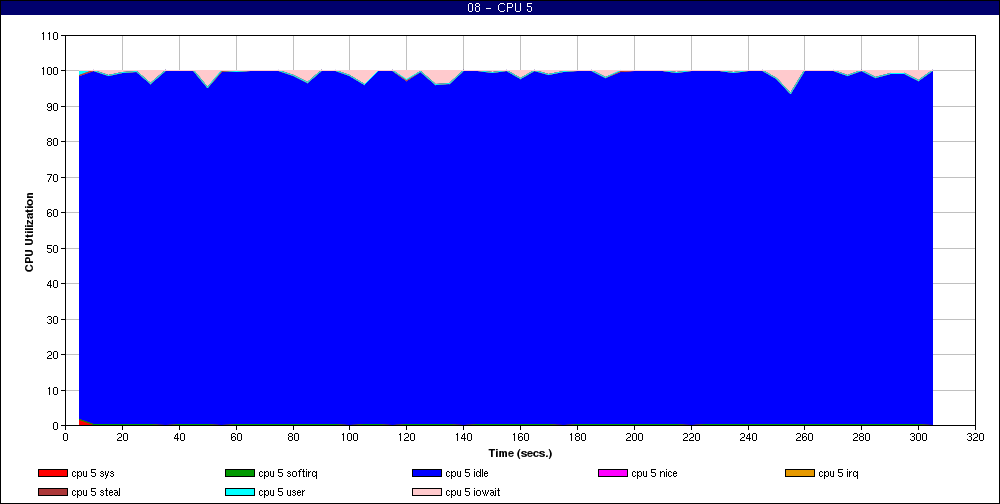Click the red sys spike at chart start

point(82,422)
